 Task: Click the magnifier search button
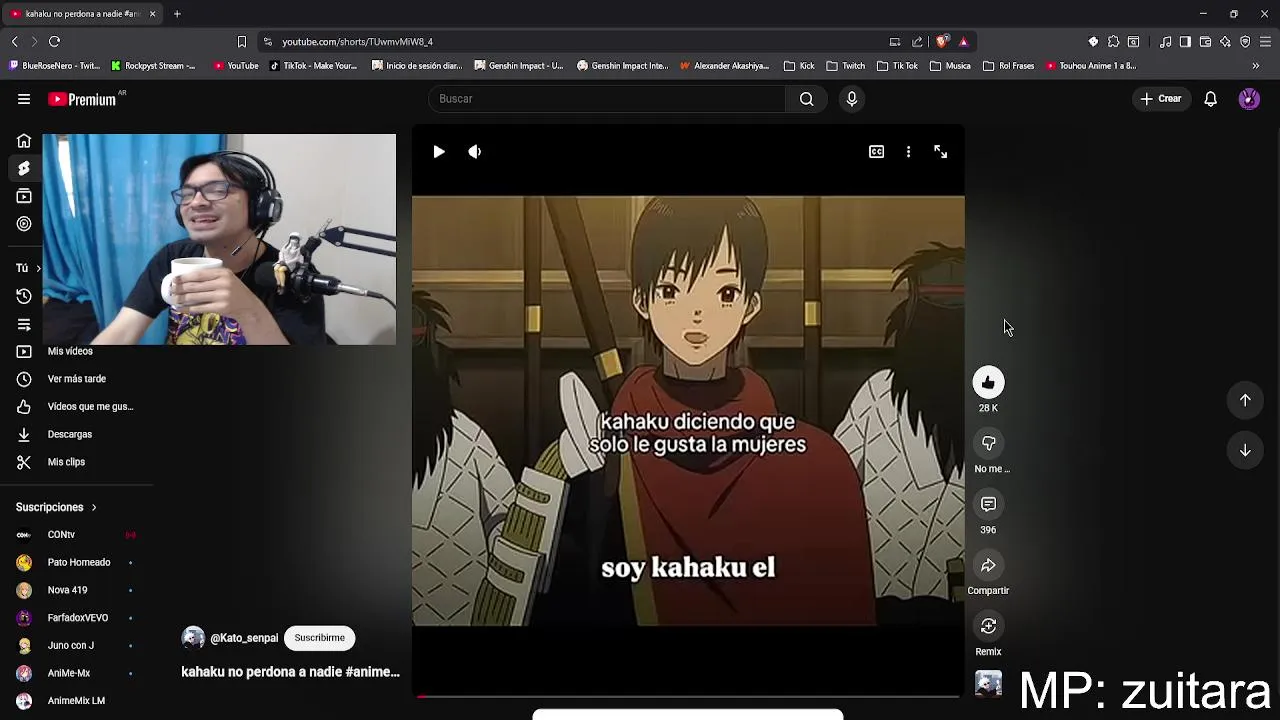(x=806, y=99)
